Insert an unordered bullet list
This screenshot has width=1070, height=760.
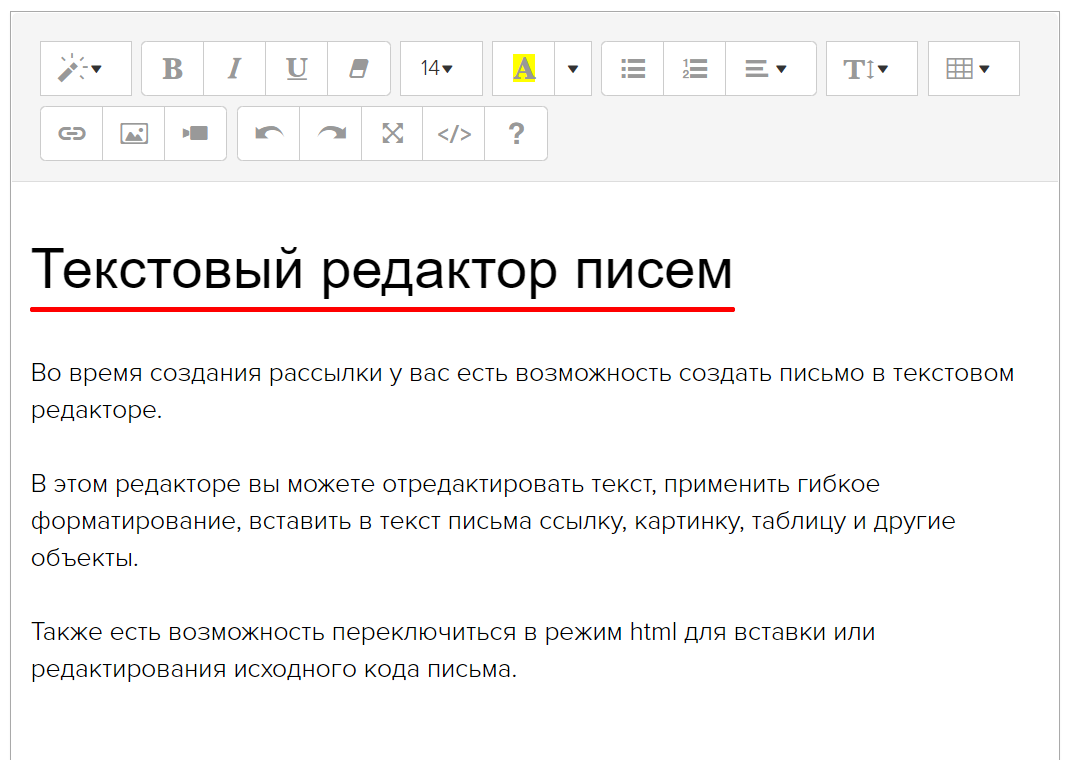click(633, 69)
